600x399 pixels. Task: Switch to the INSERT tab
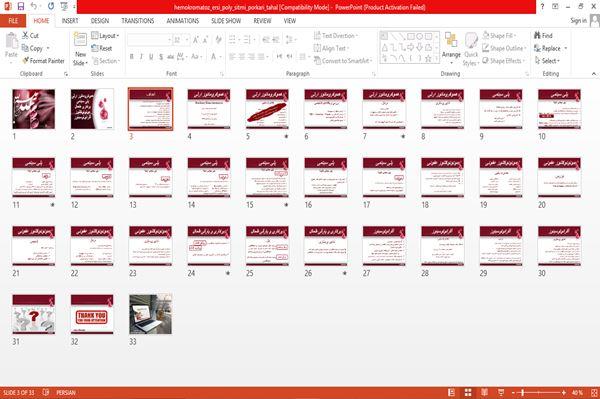70,21
